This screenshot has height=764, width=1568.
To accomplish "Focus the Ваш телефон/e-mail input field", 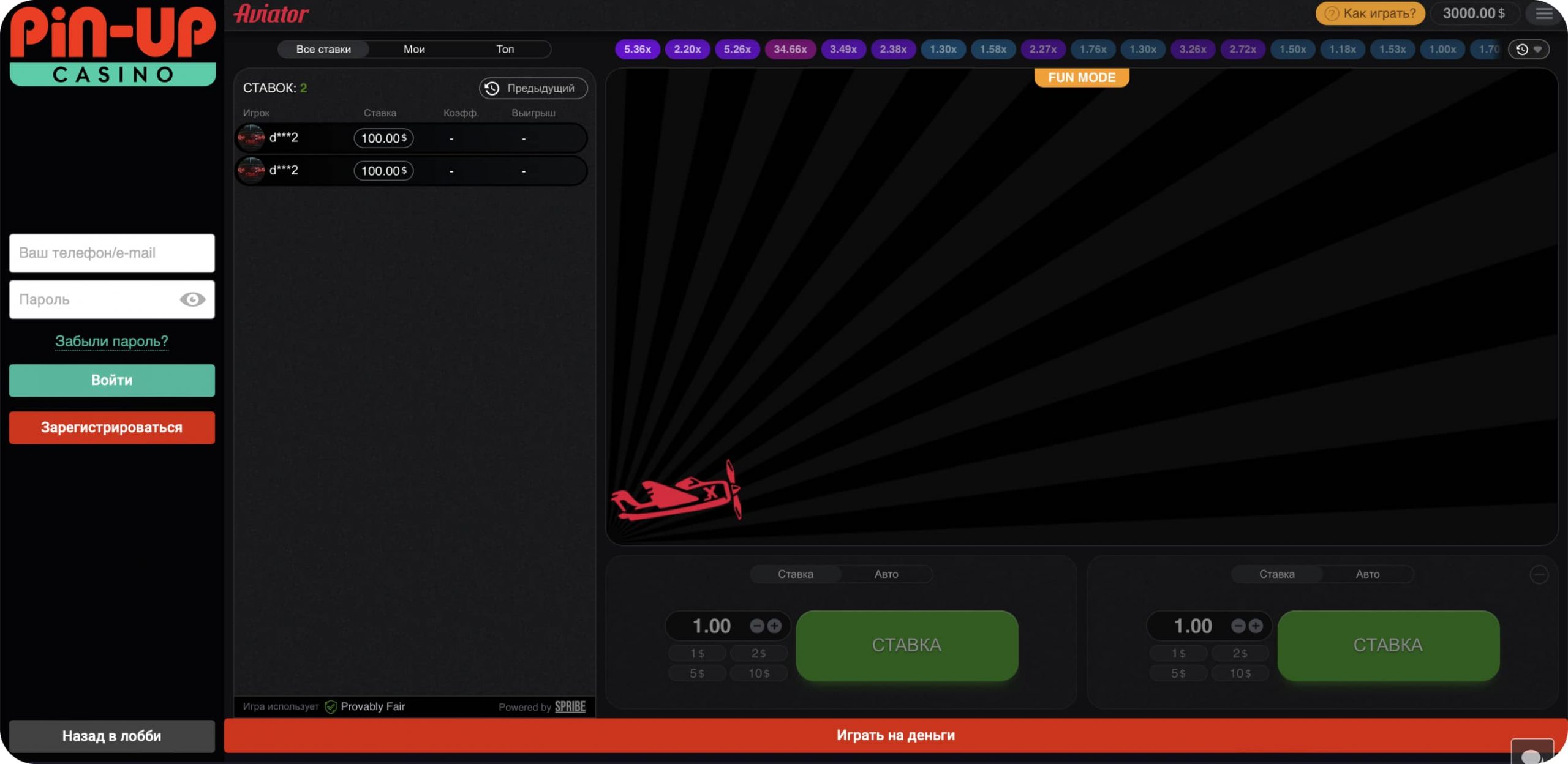I will click(x=111, y=253).
